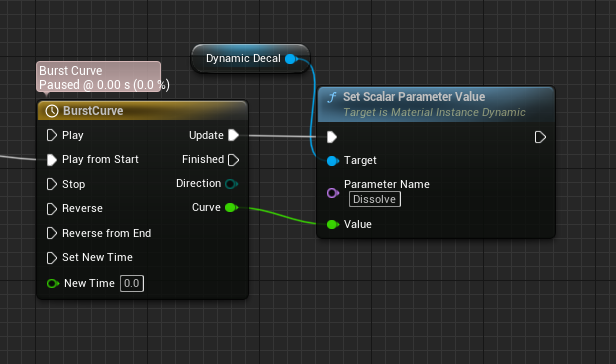
Task: Click the Direction output pin
Action: tap(231, 184)
